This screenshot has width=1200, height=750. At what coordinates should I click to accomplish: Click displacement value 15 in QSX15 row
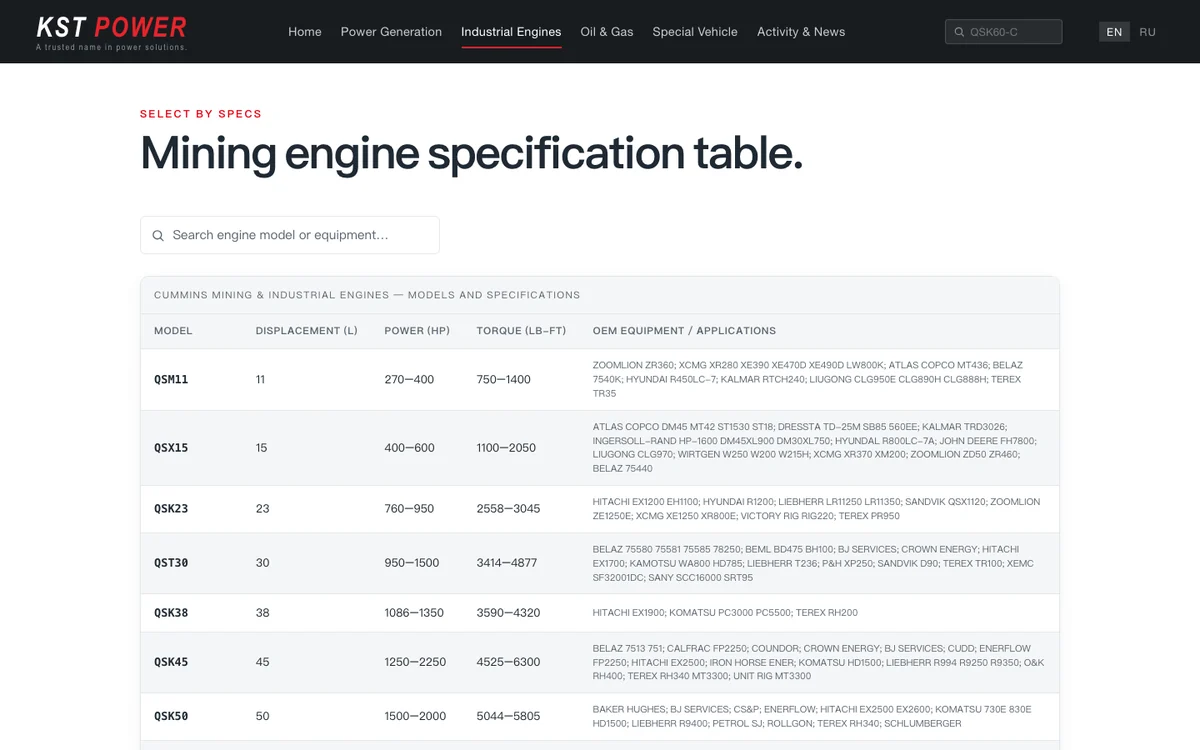(261, 448)
